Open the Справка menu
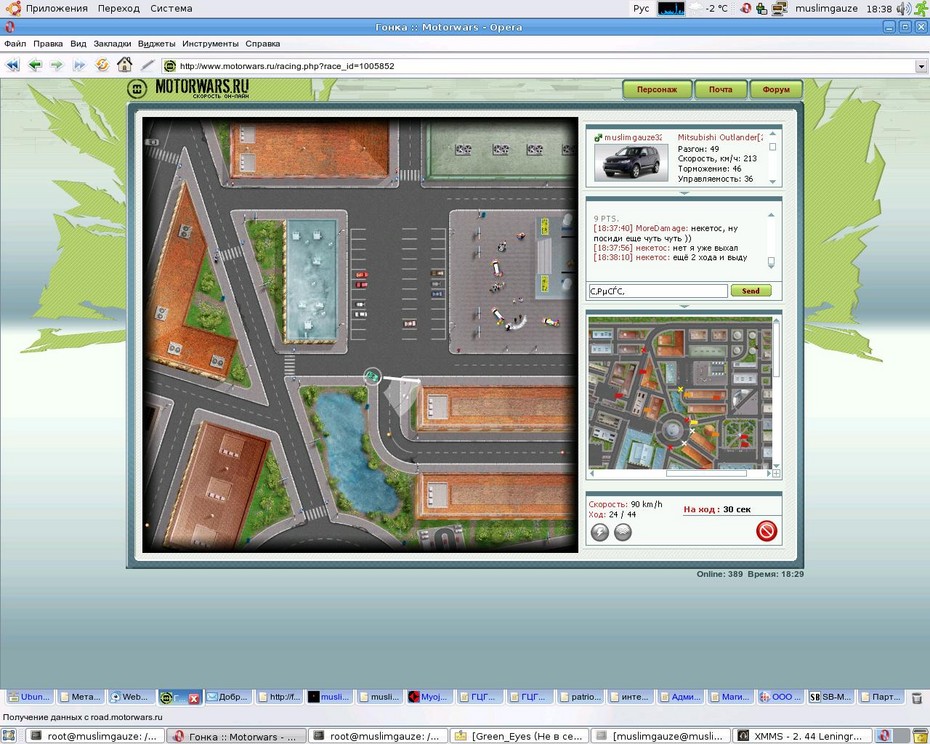The height and width of the screenshot is (744, 930). pos(263,44)
